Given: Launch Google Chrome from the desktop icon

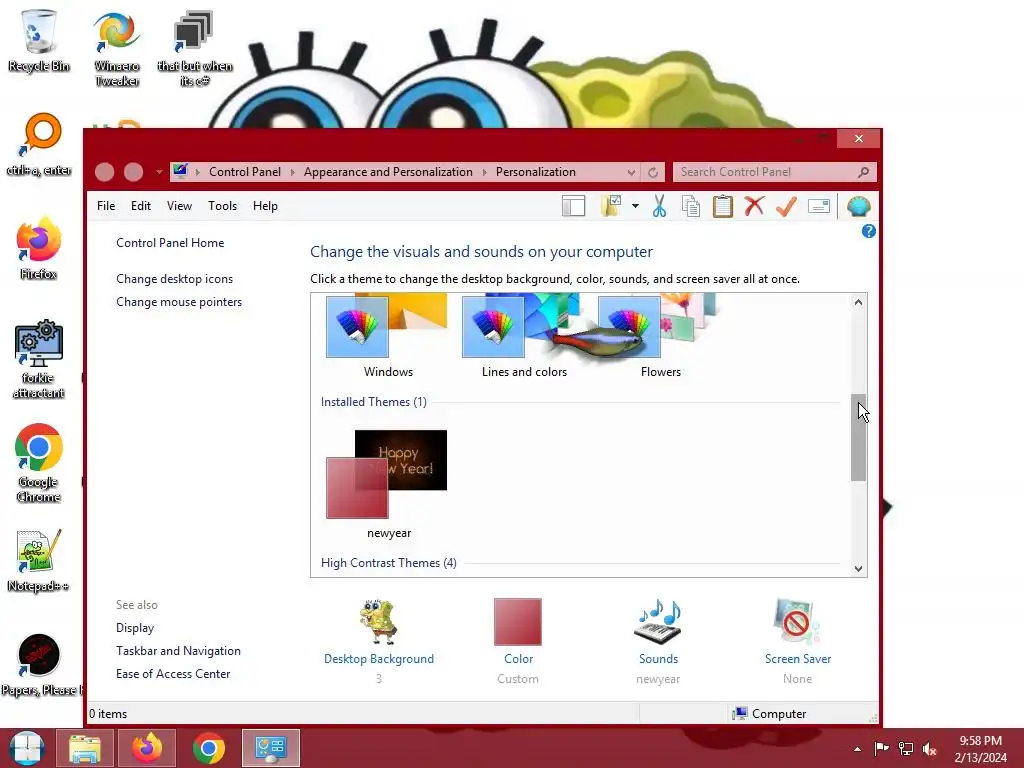Looking at the screenshot, I should (39, 464).
